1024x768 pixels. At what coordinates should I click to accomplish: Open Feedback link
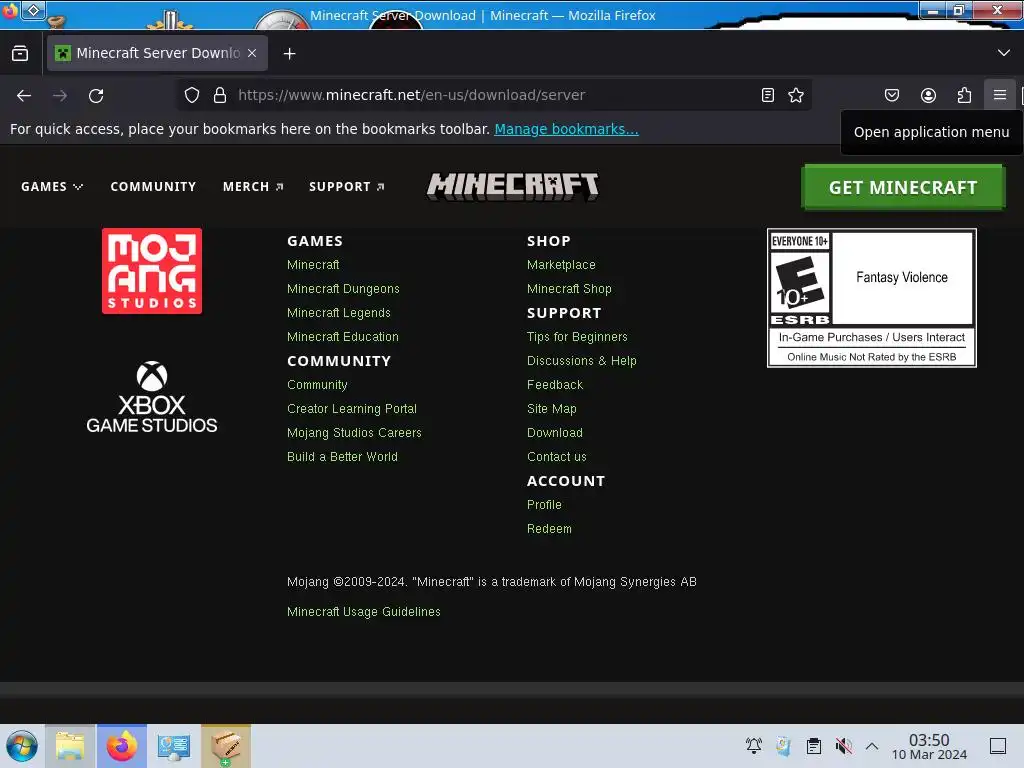pos(554,385)
